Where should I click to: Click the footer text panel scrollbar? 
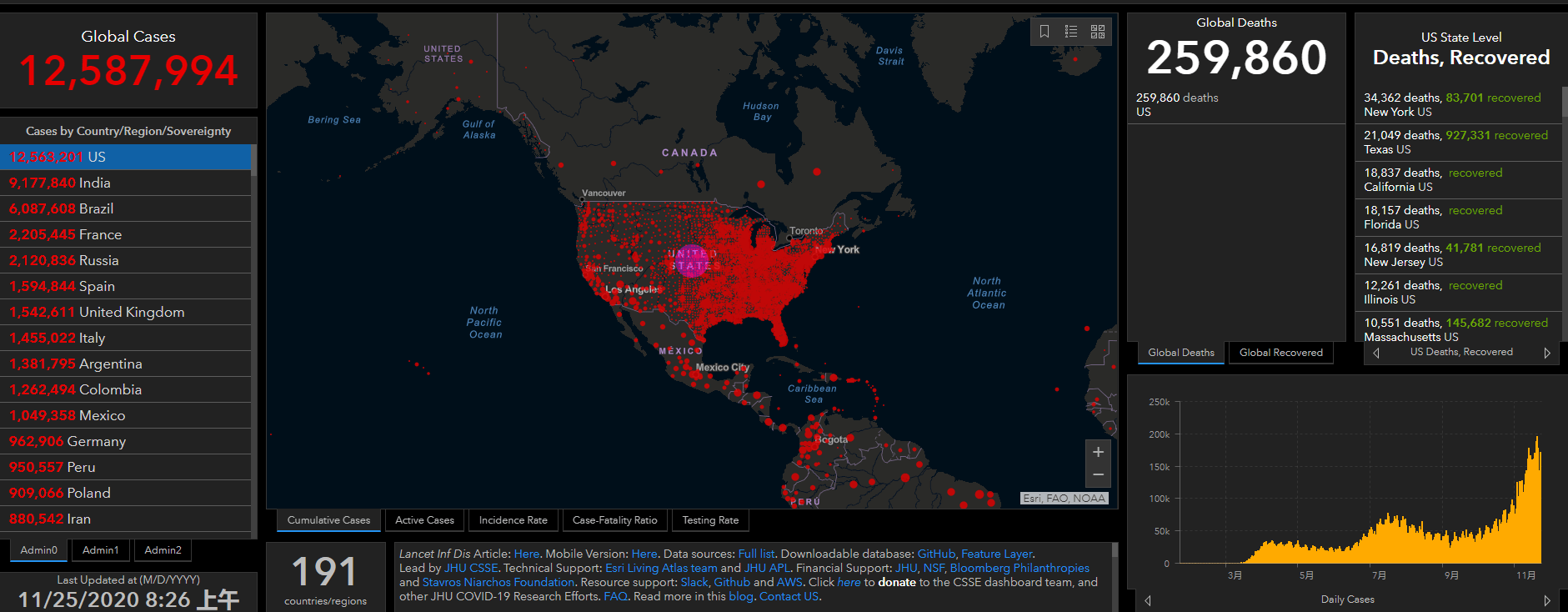click(x=1115, y=575)
